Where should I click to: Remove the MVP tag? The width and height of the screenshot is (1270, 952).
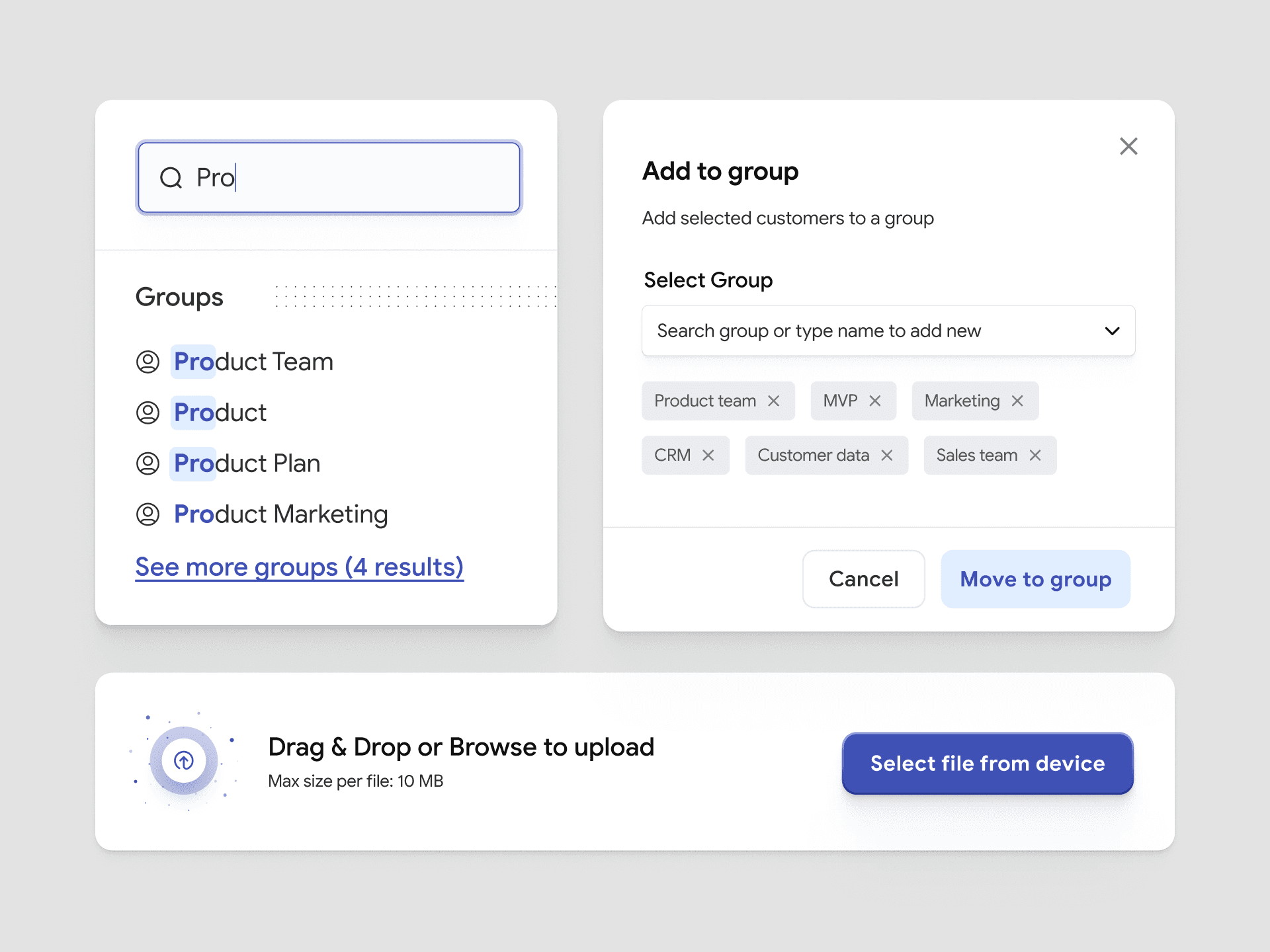[874, 401]
